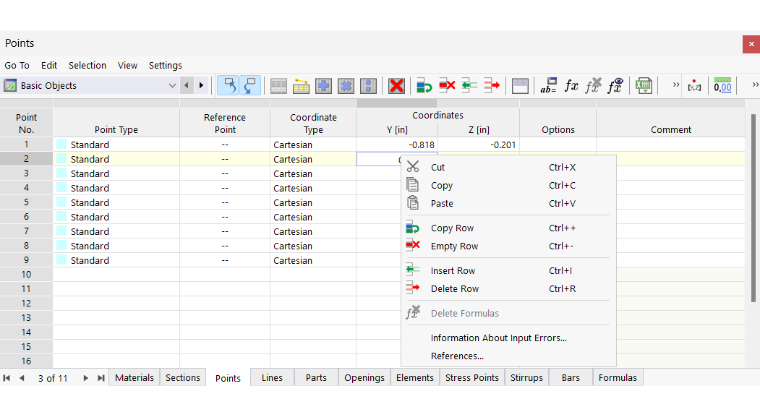
Task: Click the gray table grid icon
Action: [278, 86]
